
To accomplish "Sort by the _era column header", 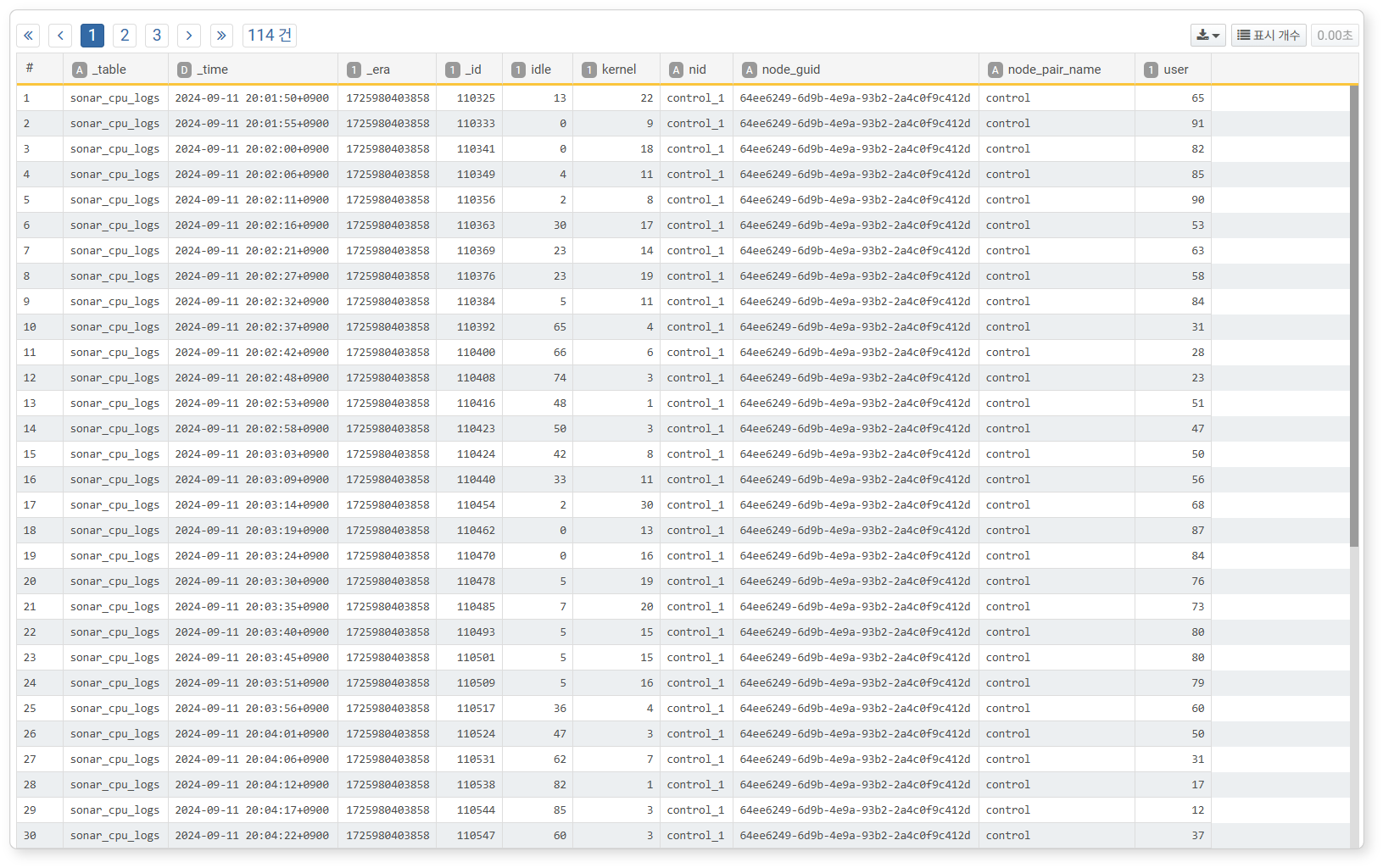I will click(x=387, y=70).
